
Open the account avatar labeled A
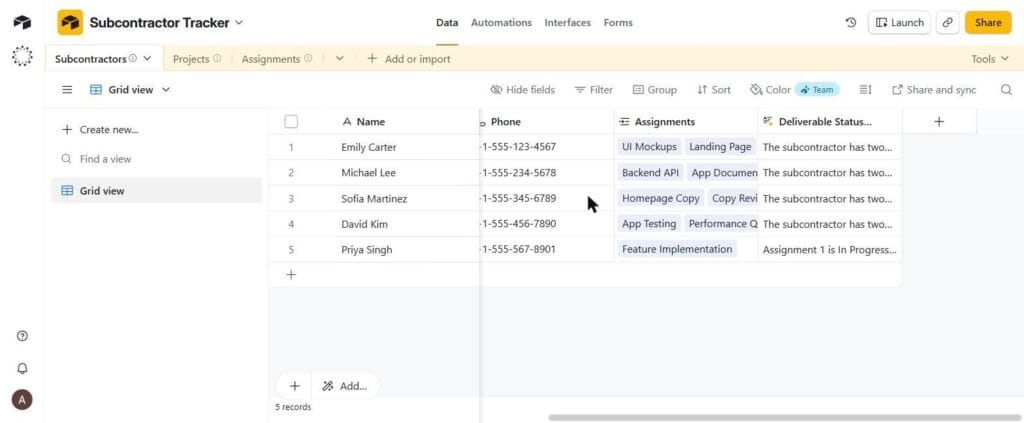coord(22,400)
